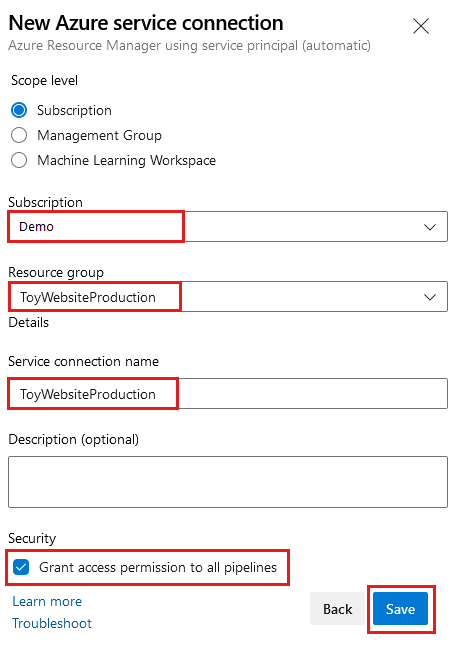Save the new service connection
The width and height of the screenshot is (467, 664).
(401, 609)
